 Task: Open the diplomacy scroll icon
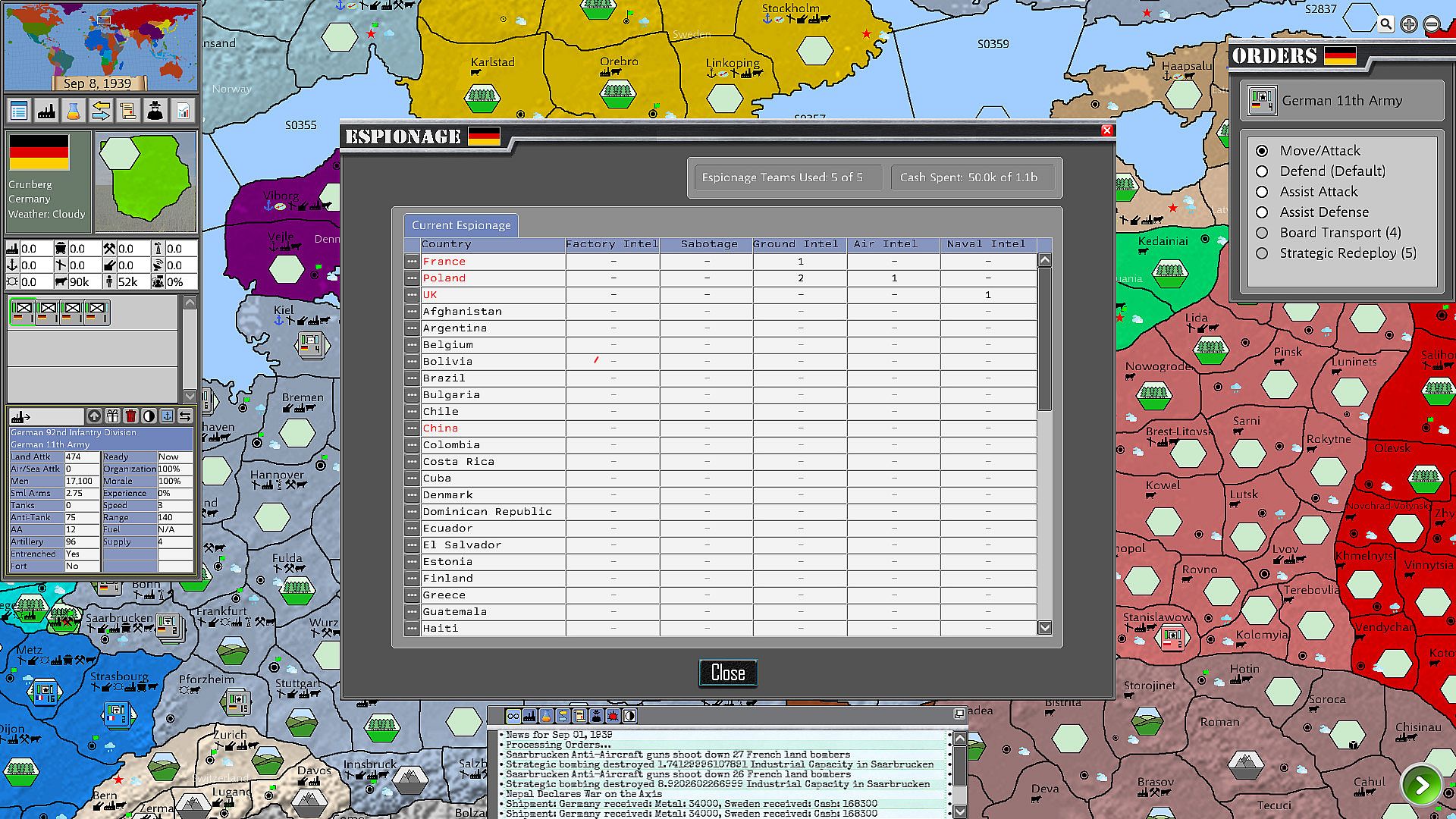[128, 111]
